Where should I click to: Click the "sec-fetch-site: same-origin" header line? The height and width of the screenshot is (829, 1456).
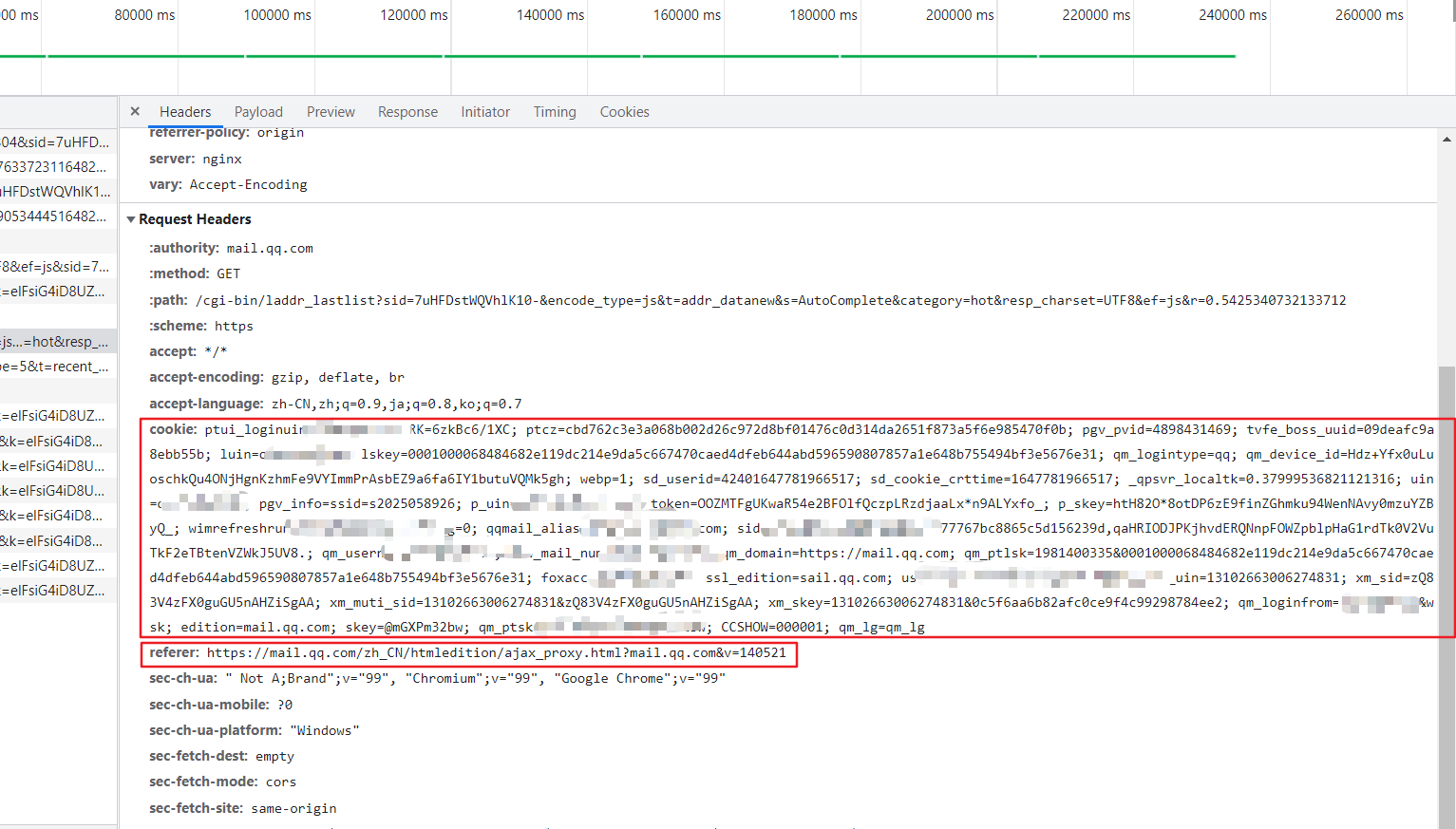pyautogui.click(x=243, y=808)
